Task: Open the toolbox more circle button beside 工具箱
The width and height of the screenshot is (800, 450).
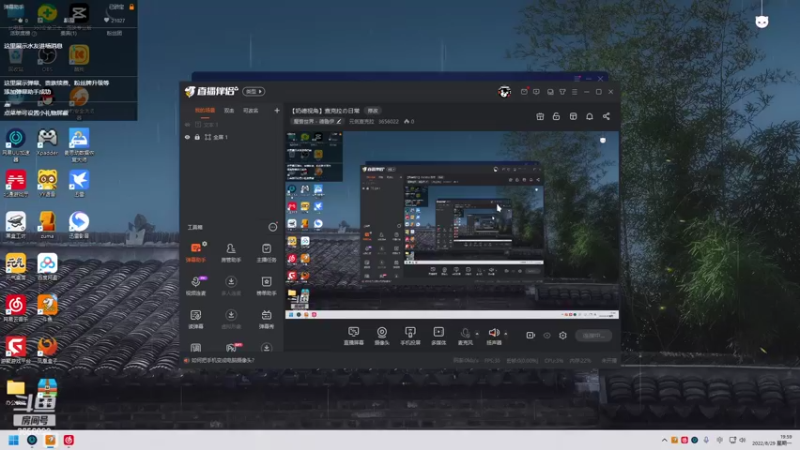Action: click(272, 227)
